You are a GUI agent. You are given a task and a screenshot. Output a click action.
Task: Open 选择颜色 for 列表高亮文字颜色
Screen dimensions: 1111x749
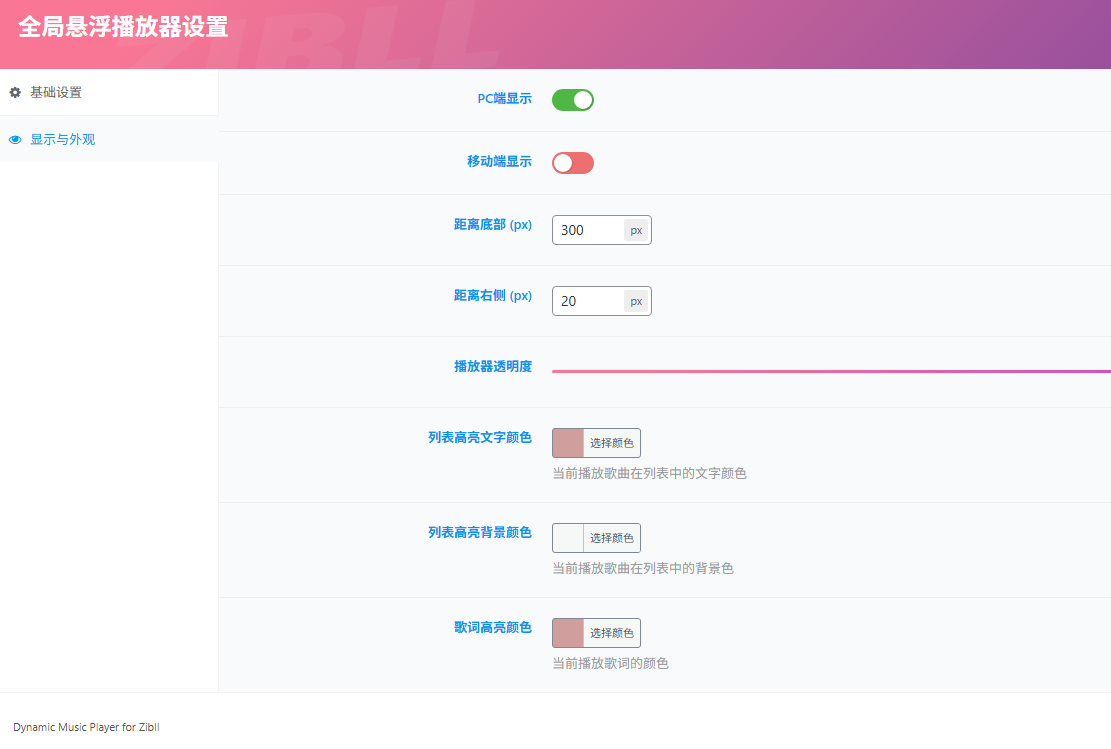click(x=612, y=442)
